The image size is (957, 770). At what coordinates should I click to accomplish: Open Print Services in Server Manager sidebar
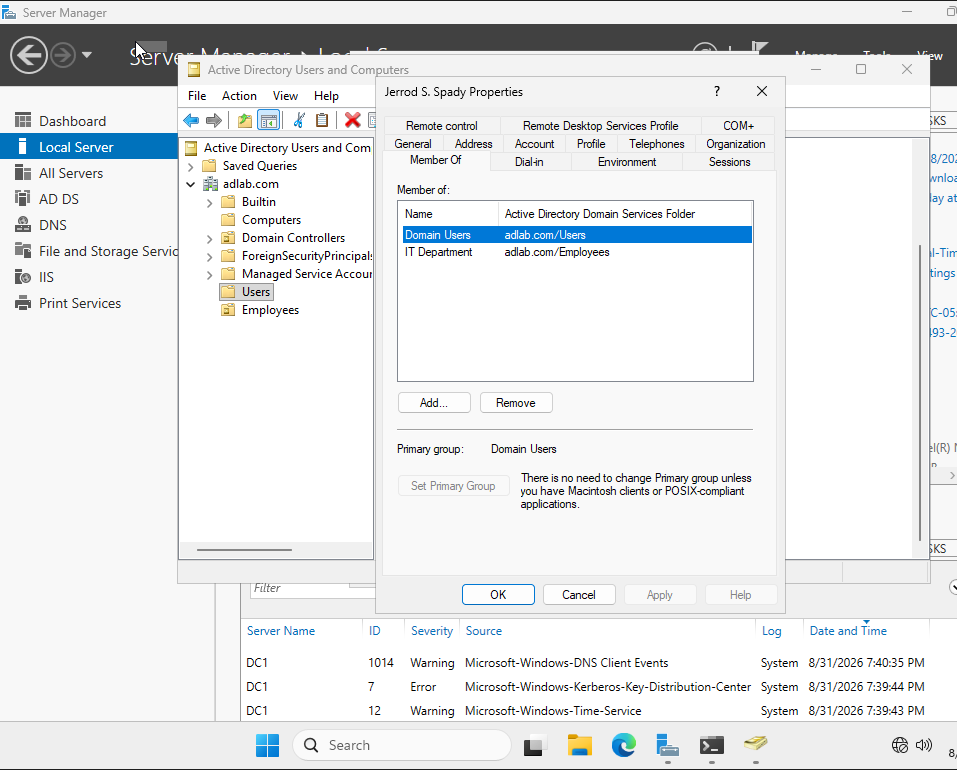coord(80,303)
